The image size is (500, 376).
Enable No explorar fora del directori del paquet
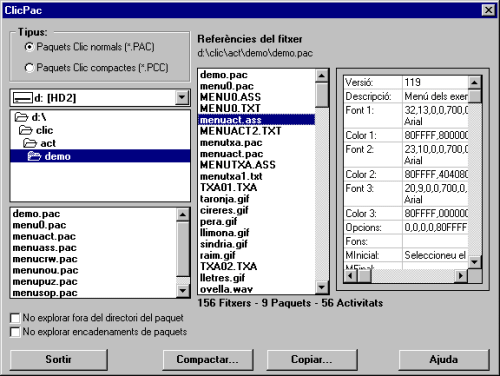[15, 318]
